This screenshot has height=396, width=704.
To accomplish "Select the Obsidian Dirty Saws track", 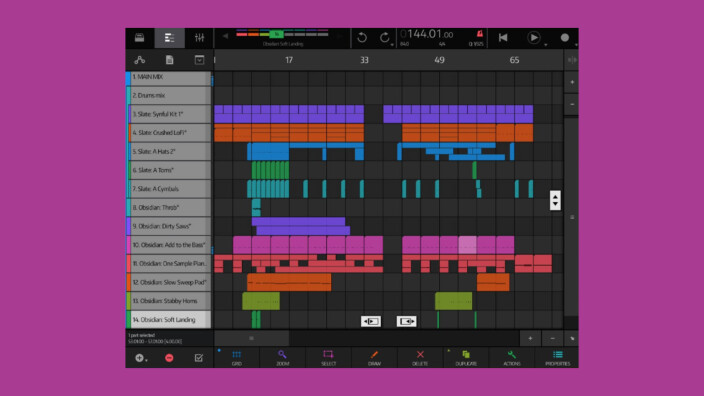I will pyautogui.click(x=170, y=226).
